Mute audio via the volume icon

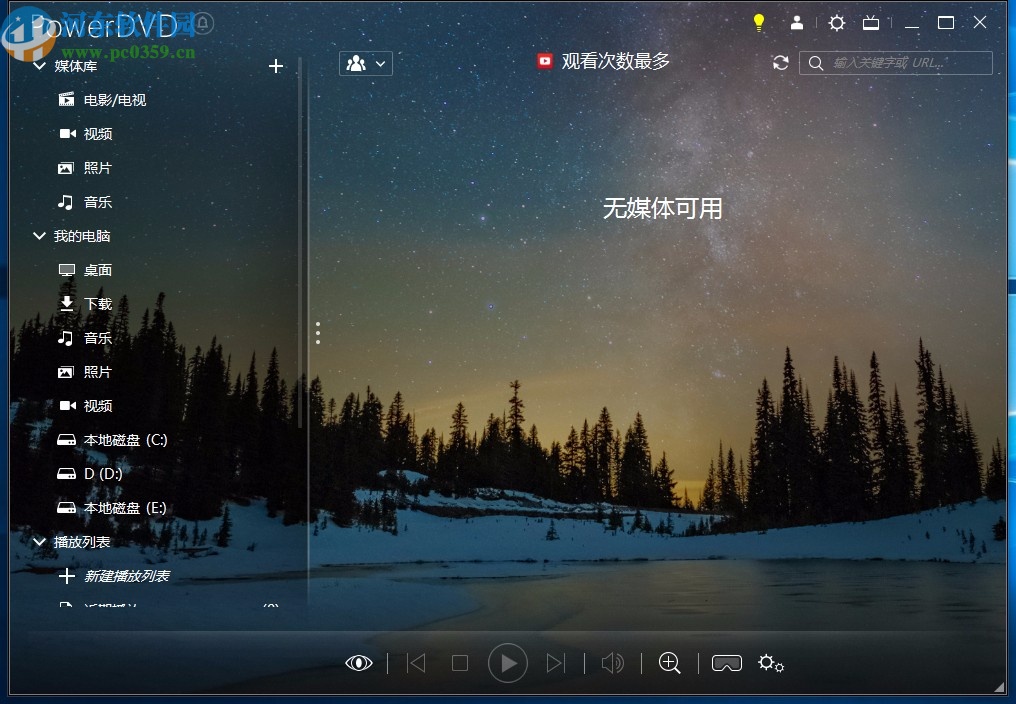tap(613, 663)
